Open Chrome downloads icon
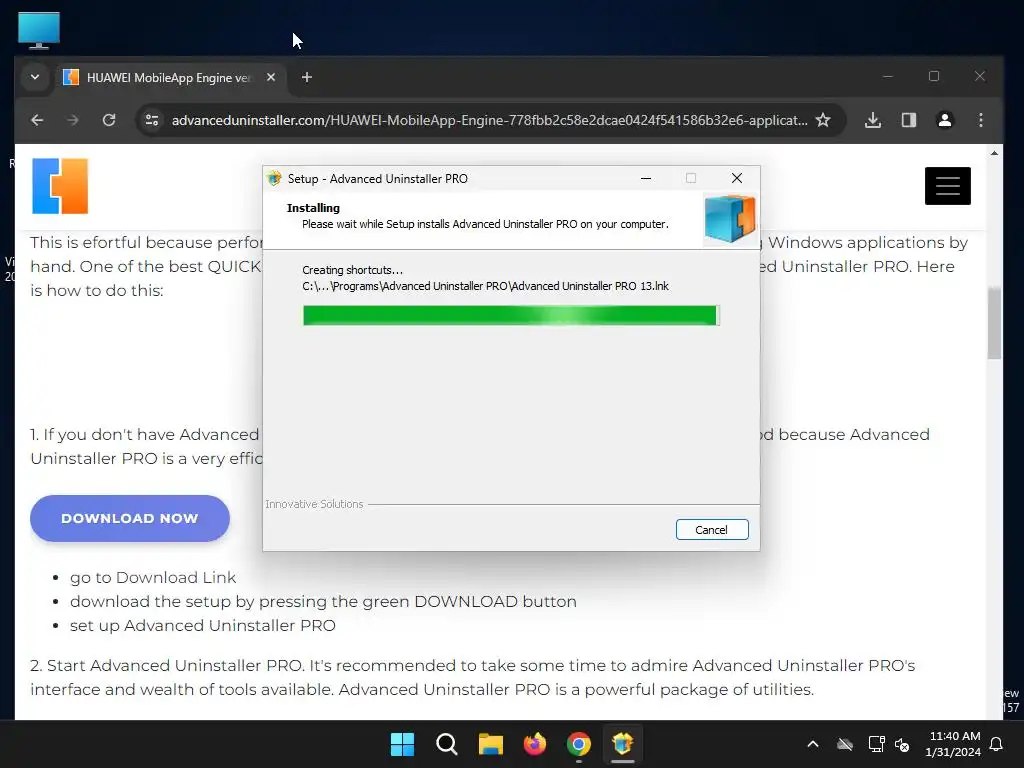The image size is (1024, 768). (x=873, y=120)
